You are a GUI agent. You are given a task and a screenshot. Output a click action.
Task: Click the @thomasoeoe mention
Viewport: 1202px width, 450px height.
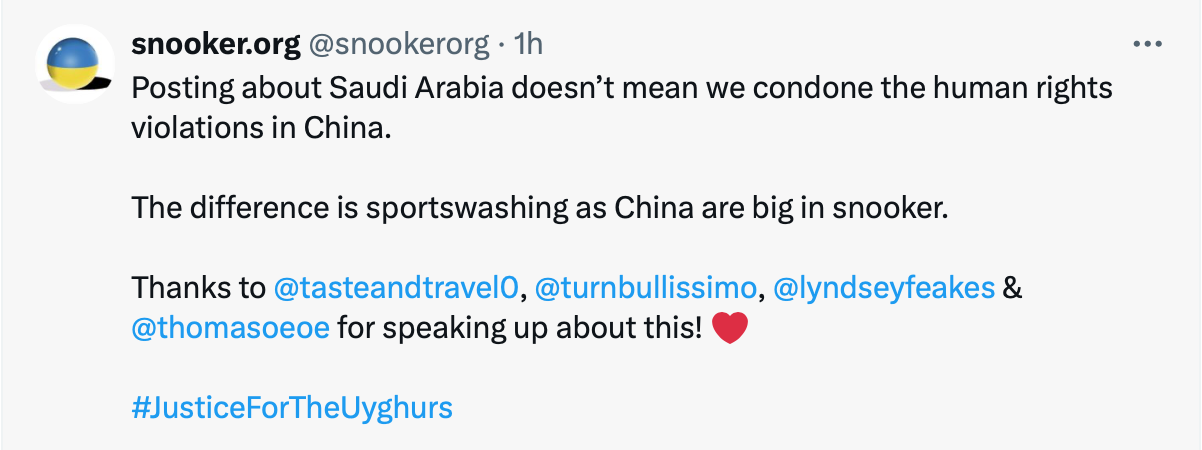(230, 328)
